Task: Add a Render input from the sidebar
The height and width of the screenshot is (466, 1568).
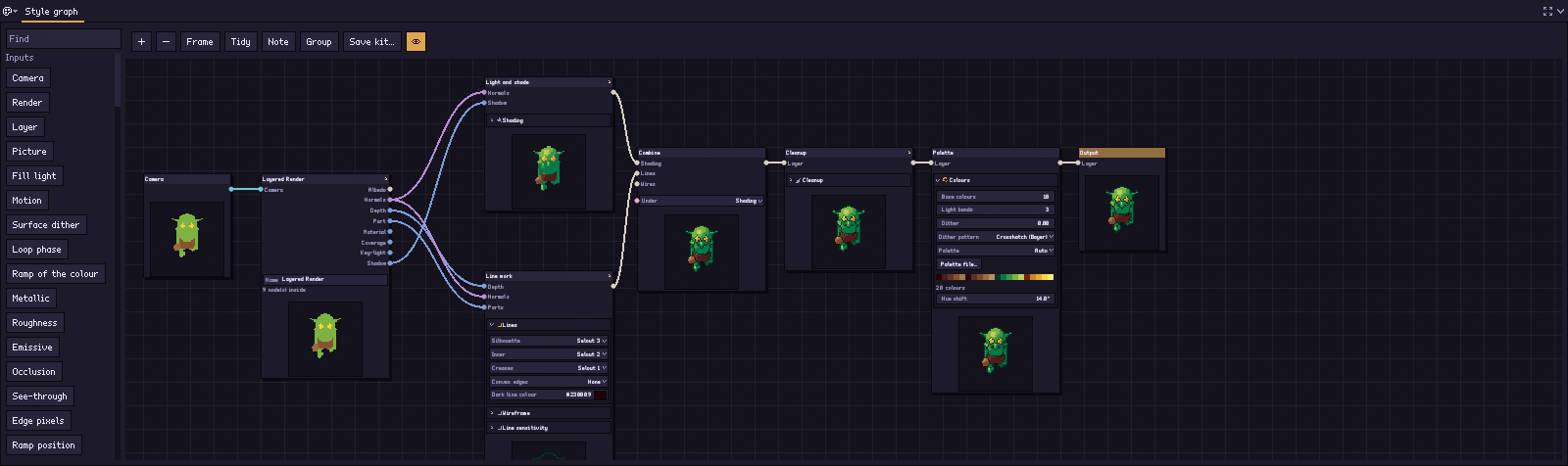Action: click(x=27, y=102)
